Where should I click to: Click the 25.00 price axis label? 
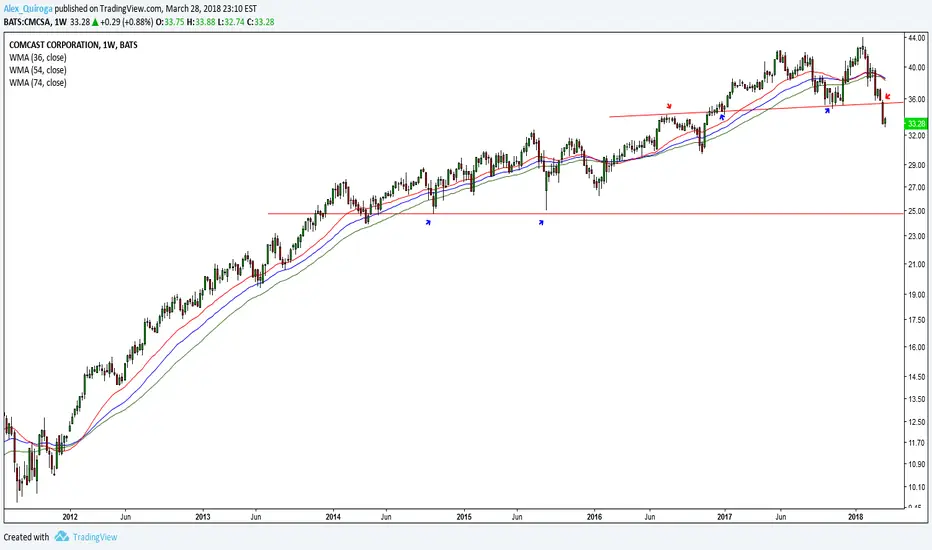(x=916, y=211)
